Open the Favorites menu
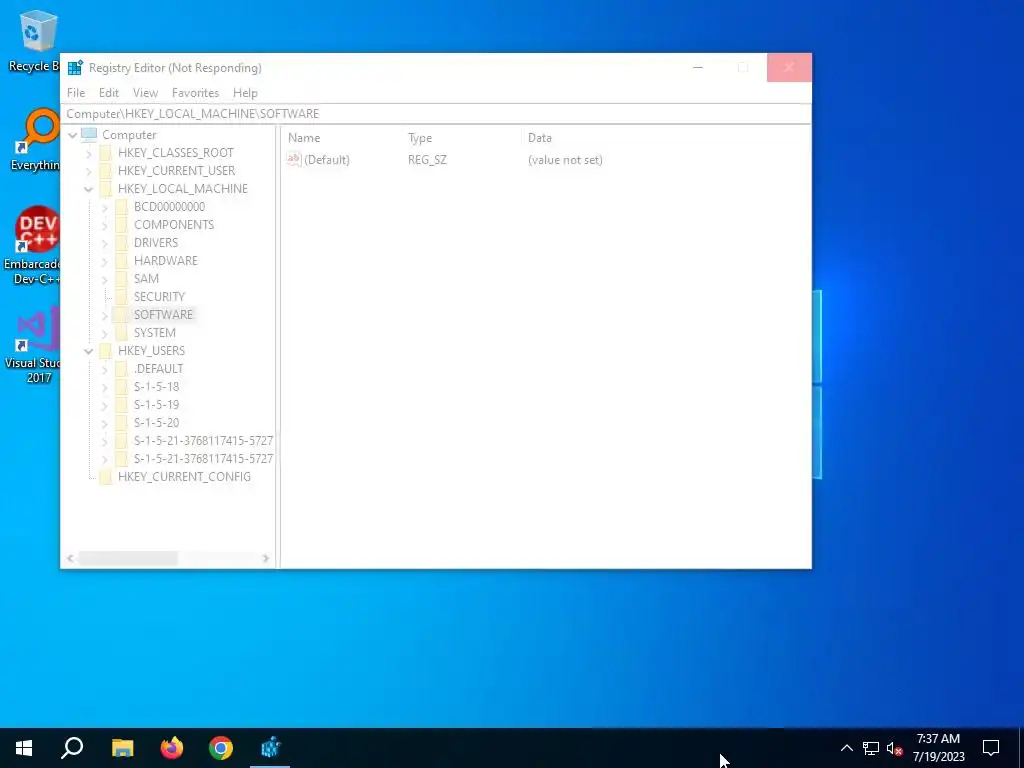This screenshot has width=1024, height=768. point(195,93)
